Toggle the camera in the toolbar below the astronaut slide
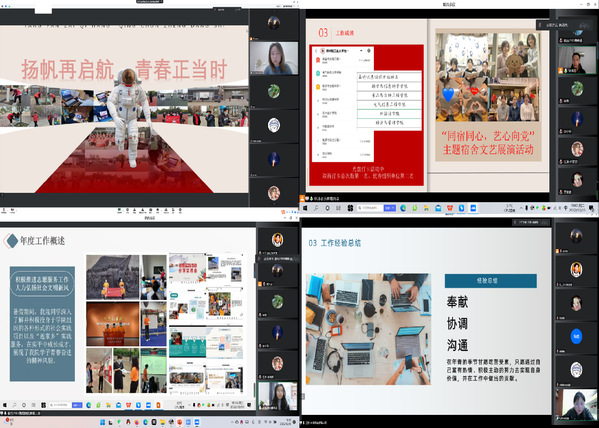Screen dimensions: 599x428 click(x=13, y=210)
